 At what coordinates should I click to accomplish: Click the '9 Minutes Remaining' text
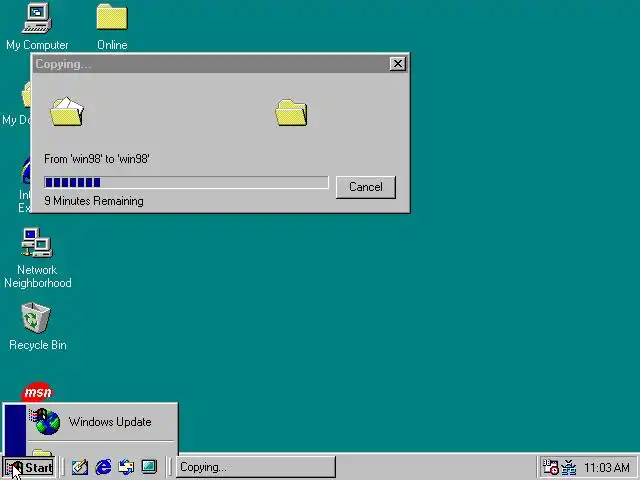94,201
